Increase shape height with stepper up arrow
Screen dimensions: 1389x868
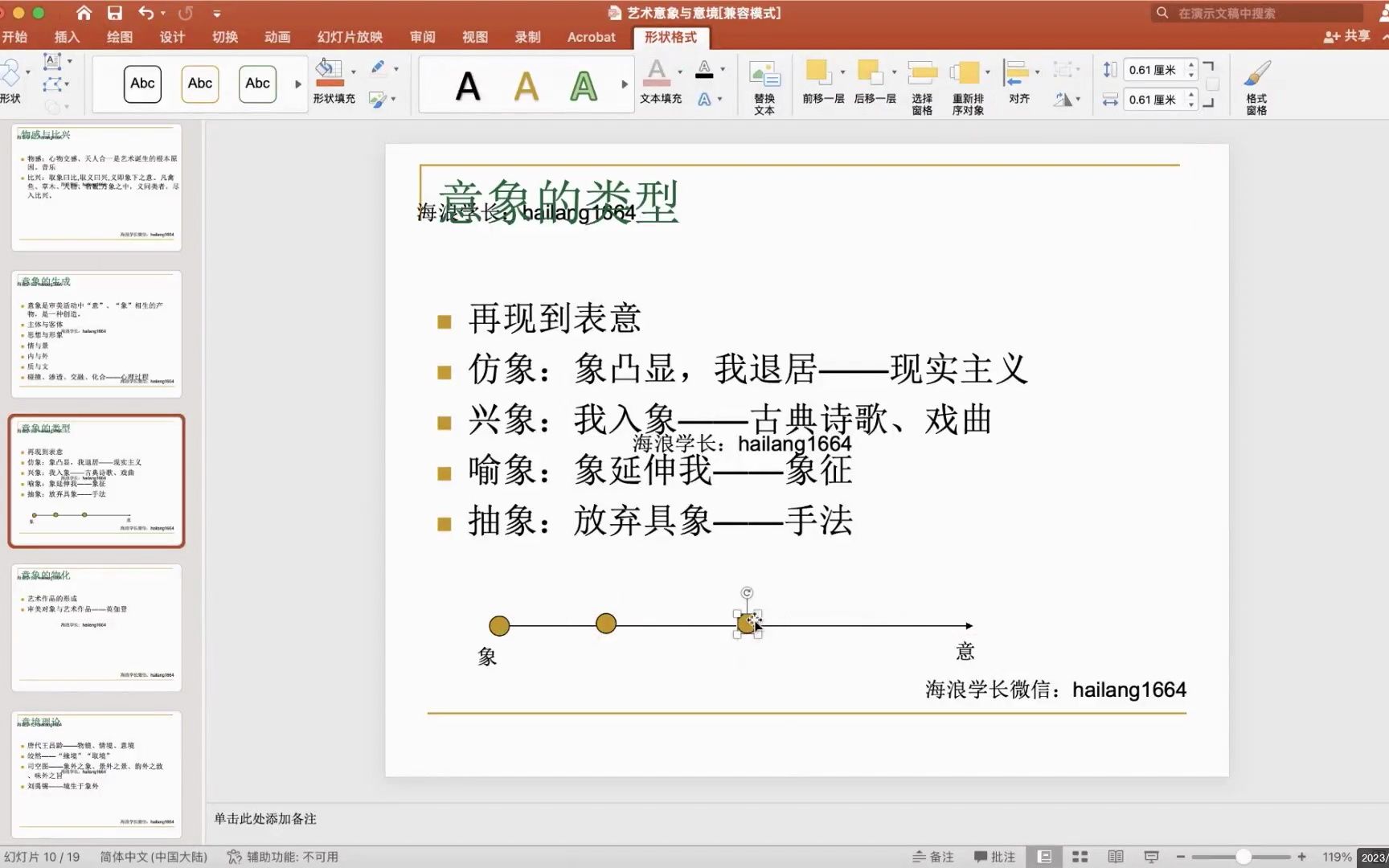coord(1191,65)
